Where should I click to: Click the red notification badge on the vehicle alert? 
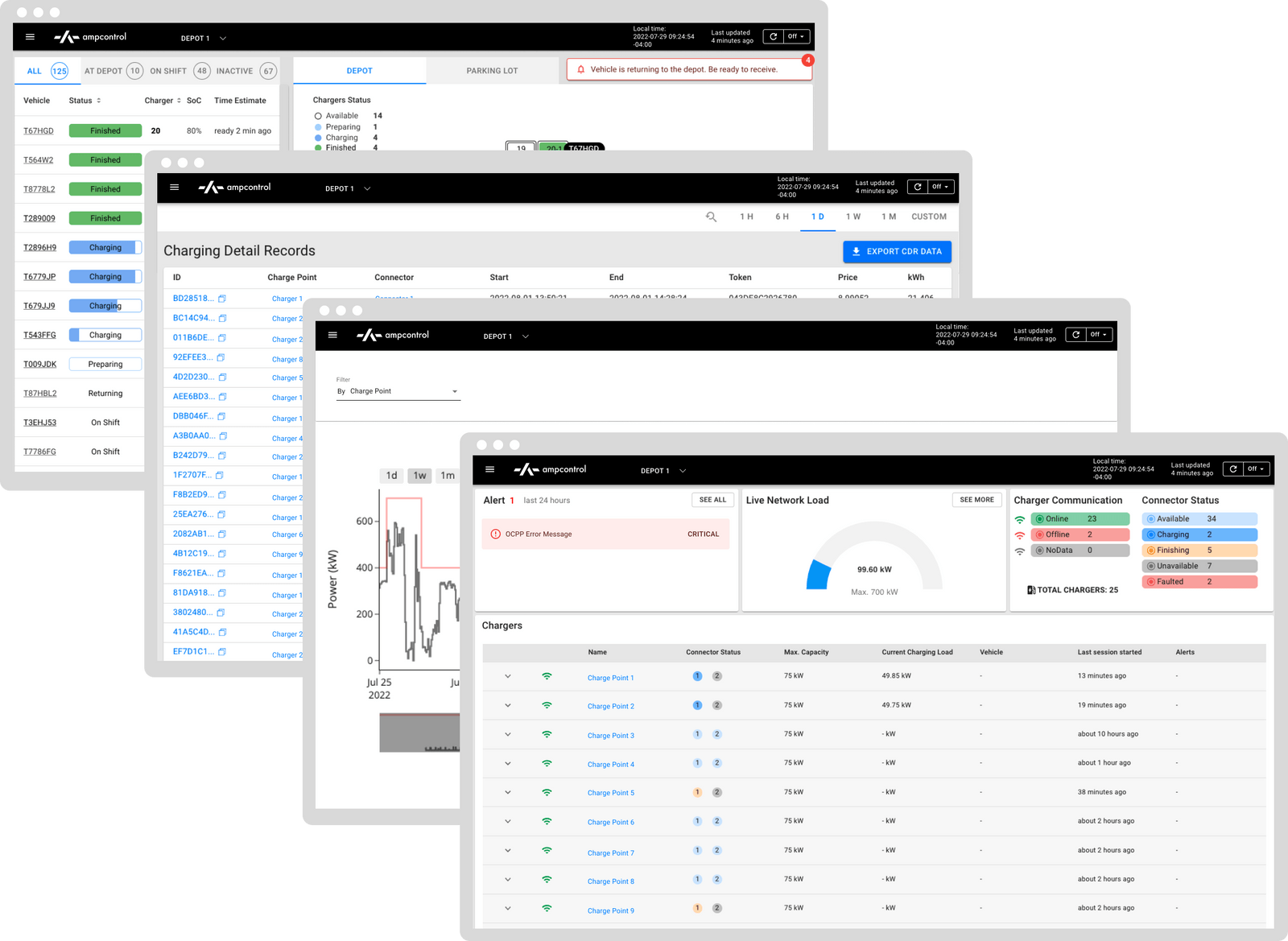coord(807,60)
